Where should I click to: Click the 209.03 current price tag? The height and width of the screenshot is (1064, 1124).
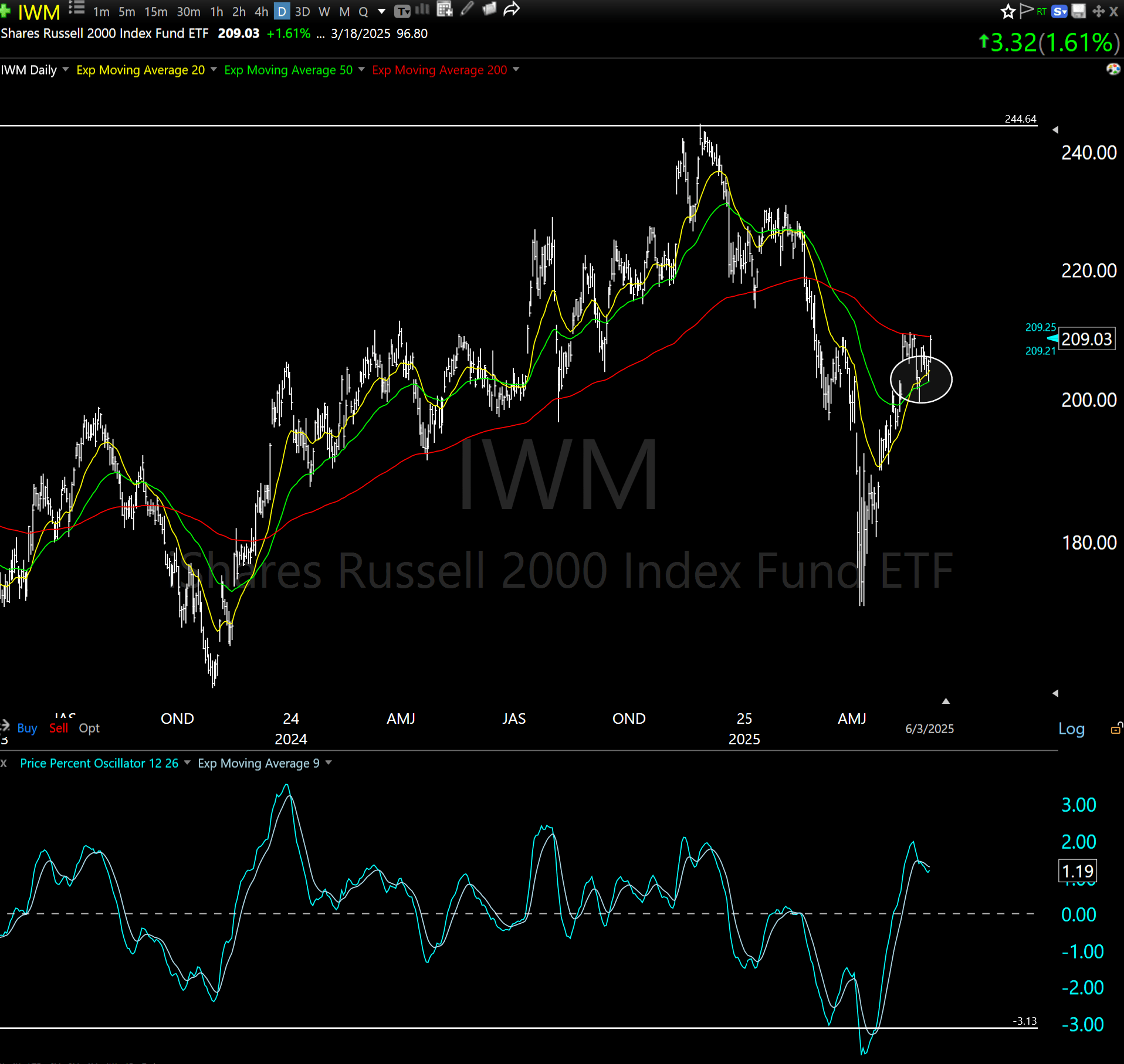pyautogui.click(x=1087, y=339)
